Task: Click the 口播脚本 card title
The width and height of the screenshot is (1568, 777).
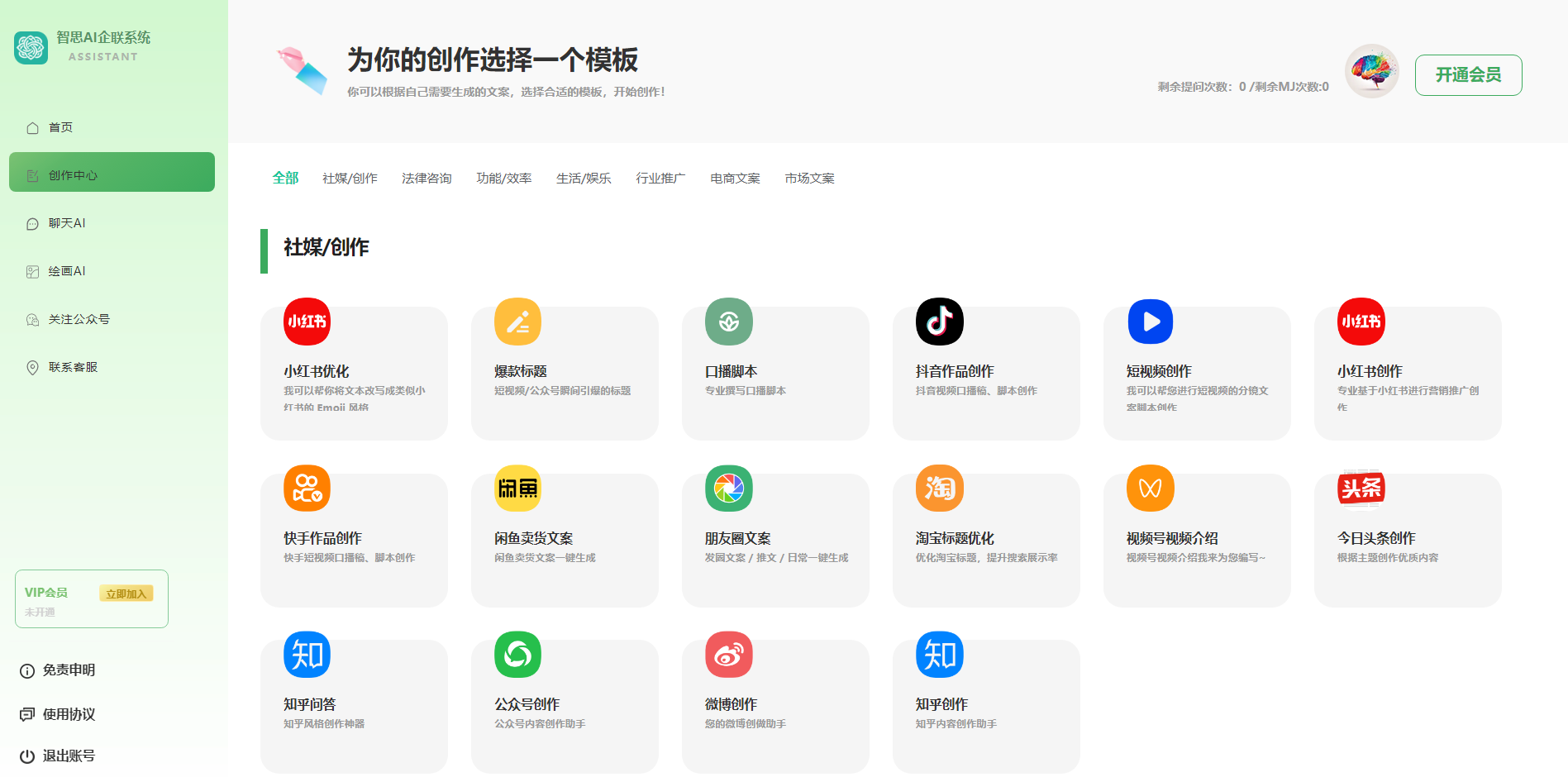Action: click(x=731, y=371)
